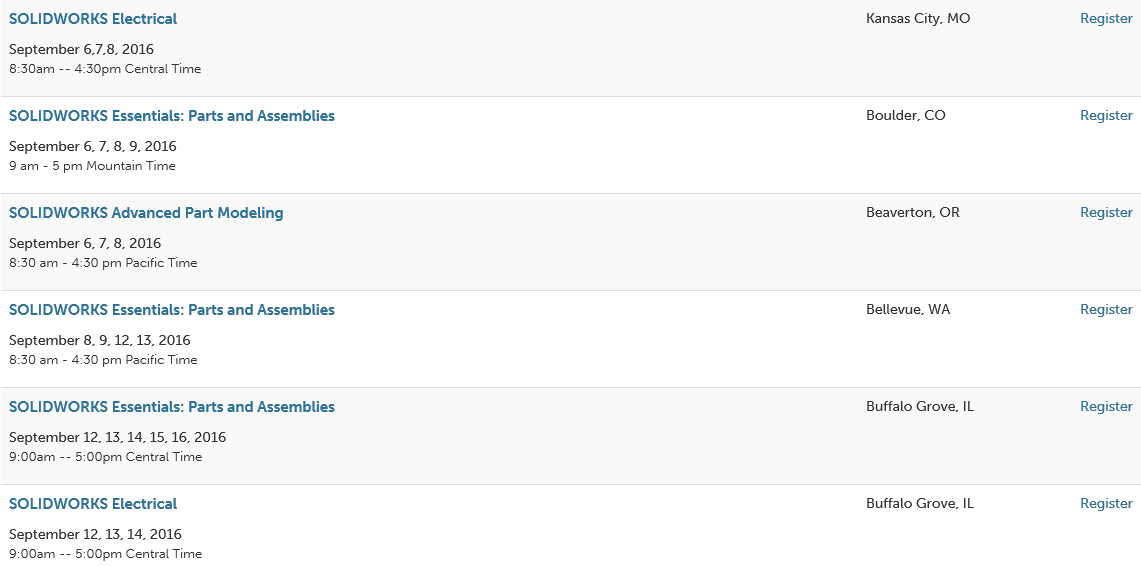Viewport: 1141px width, 566px height.
Task: Click the September 12, 13, 14, 15, 16 date text
Action: coord(118,438)
